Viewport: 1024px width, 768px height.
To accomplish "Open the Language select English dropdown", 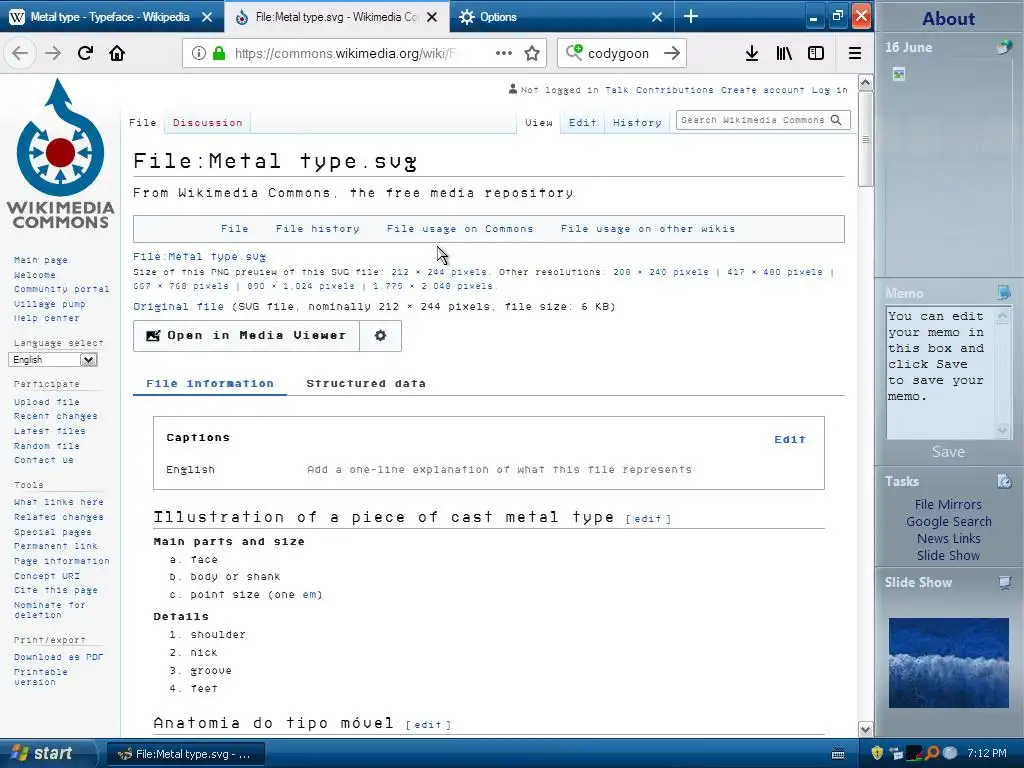I will point(53,360).
